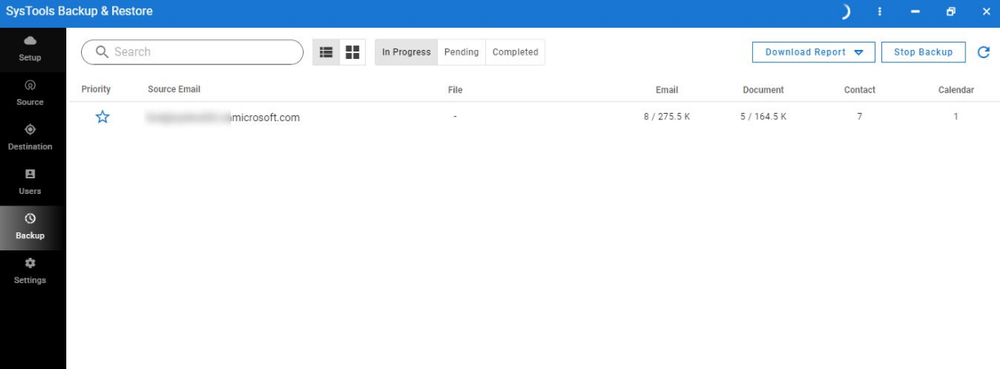
Task: Refresh the backup status list
Action: (983, 52)
